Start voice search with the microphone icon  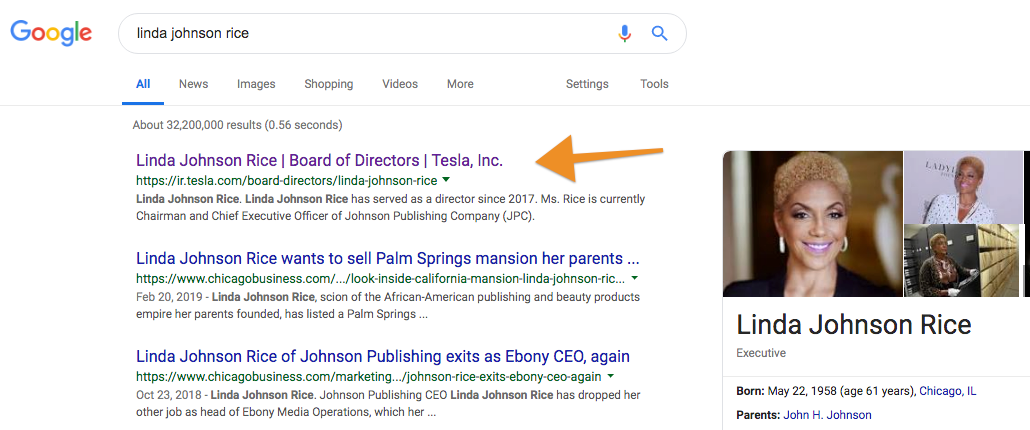coord(624,33)
